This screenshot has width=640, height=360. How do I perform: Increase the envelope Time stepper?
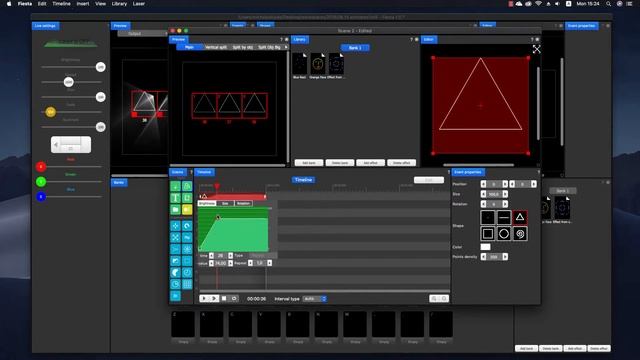pyautogui.click(x=230, y=256)
